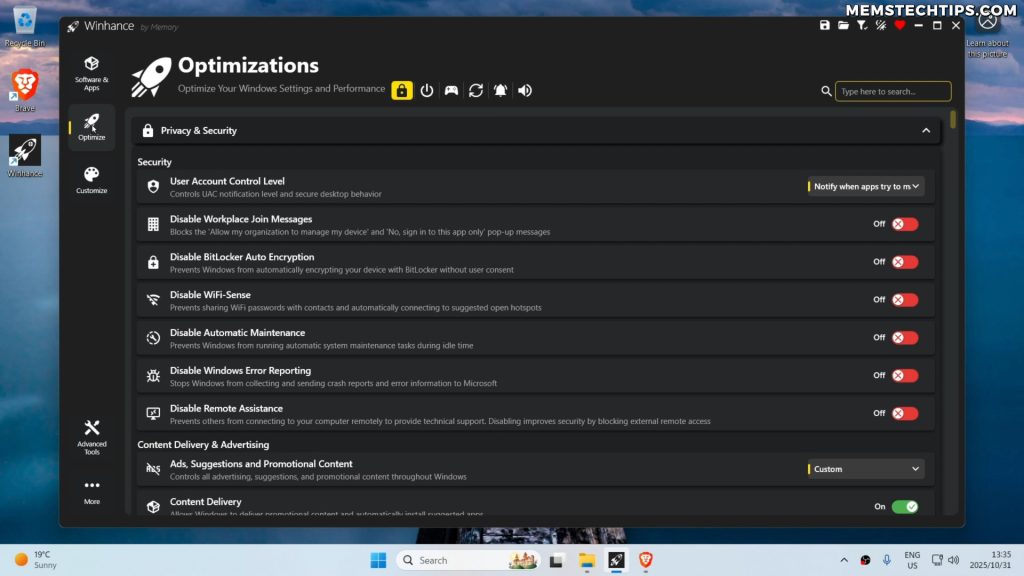Open the import settings folder icon
Image resolution: width=1024 pixels, height=576 pixels.
click(843, 25)
